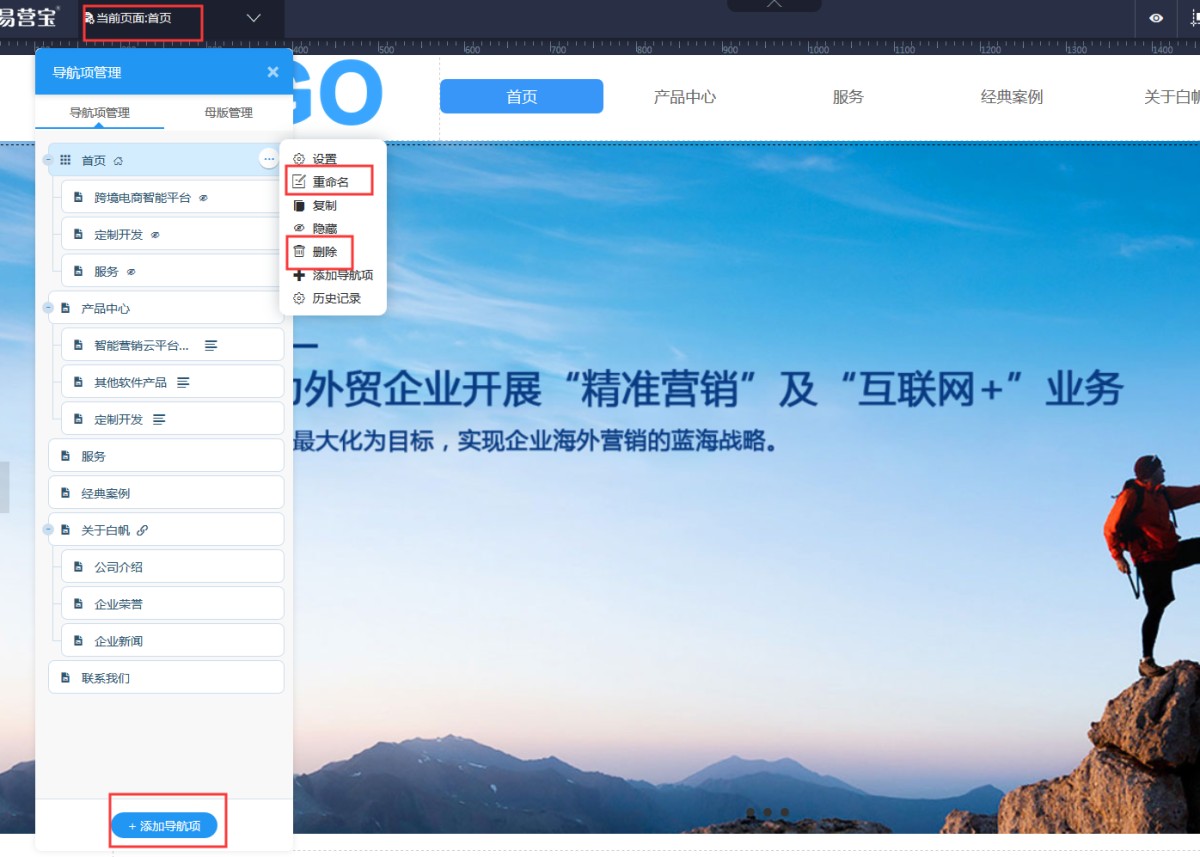This screenshot has height=857, width=1200.
Task: Click the page icon of 企业荣誉 item
Action: [79, 604]
